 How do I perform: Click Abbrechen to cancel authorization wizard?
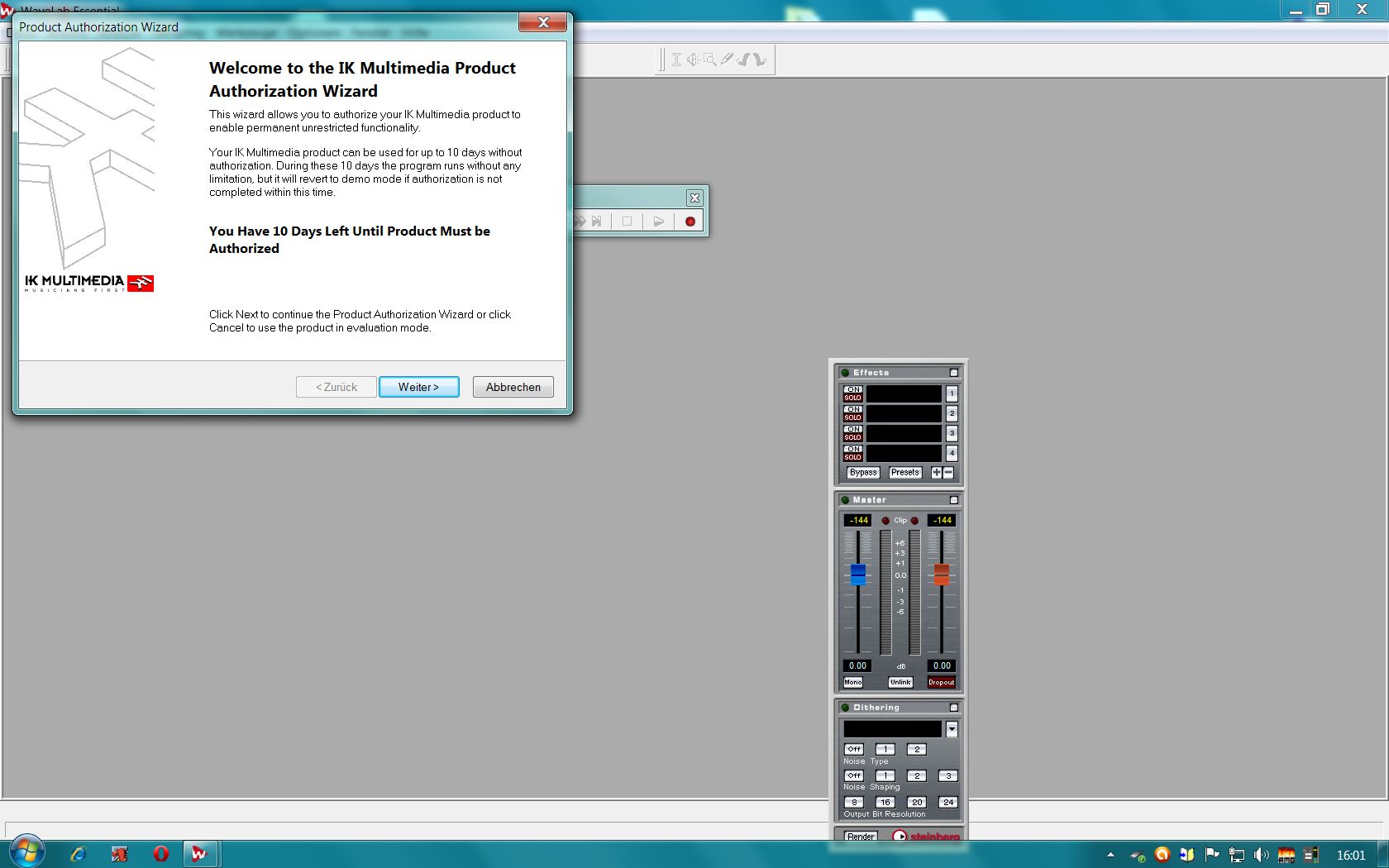(x=513, y=387)
